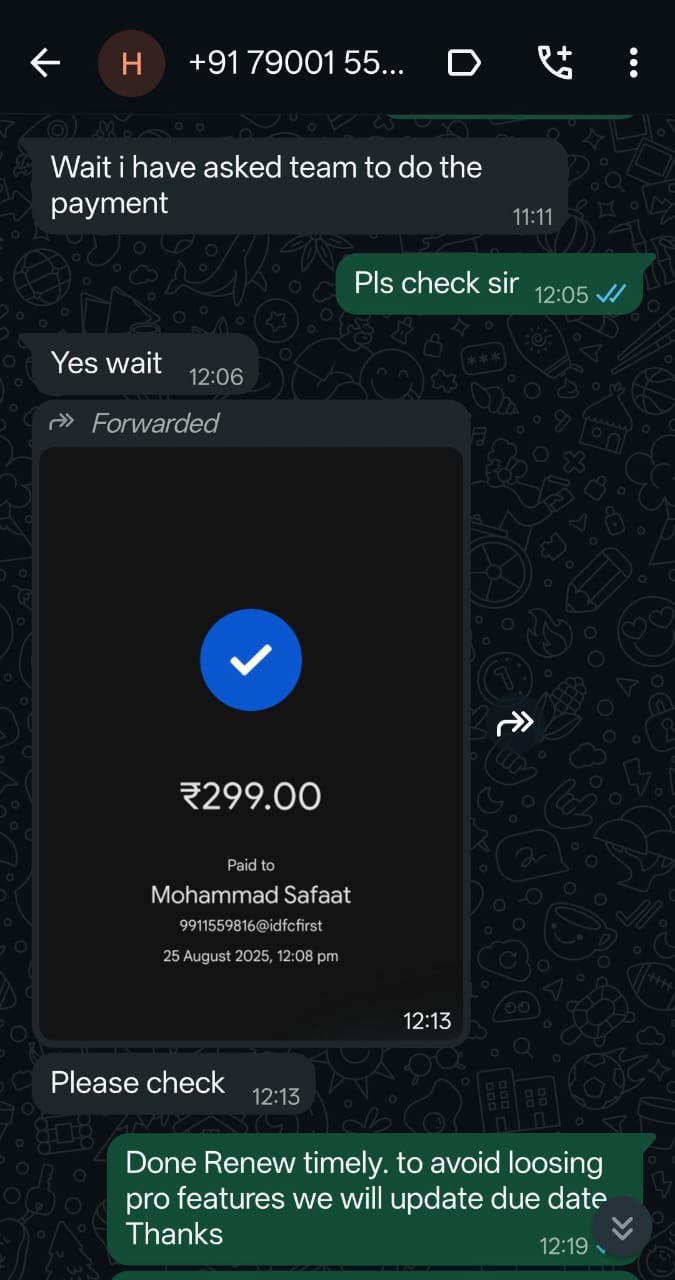The height and width of the screenshot is (1280, 675).
Task: Open the three-dot more options menu
Action: [633, 64]
